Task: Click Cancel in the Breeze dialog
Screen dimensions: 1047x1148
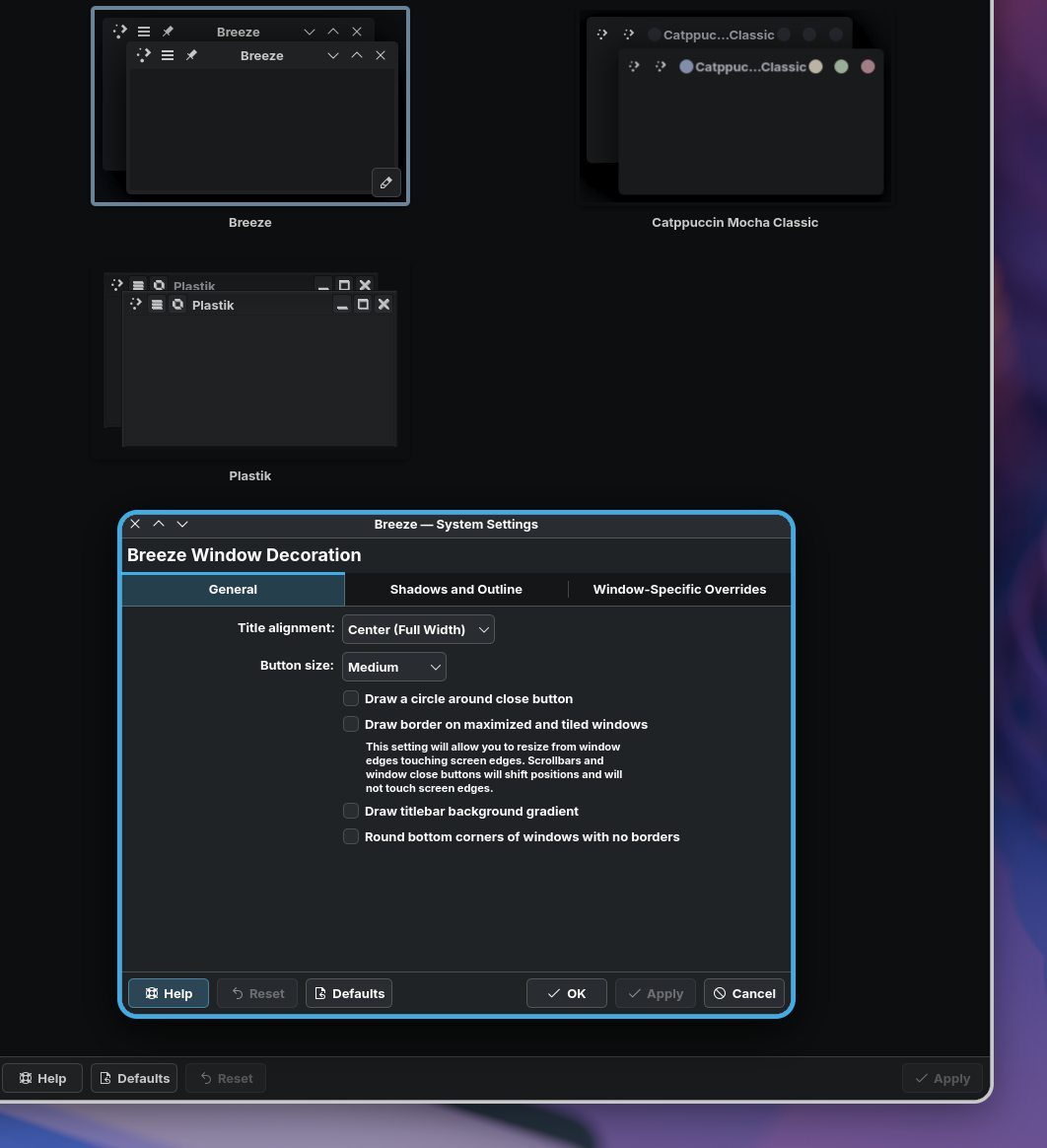Action: [744, 993]
